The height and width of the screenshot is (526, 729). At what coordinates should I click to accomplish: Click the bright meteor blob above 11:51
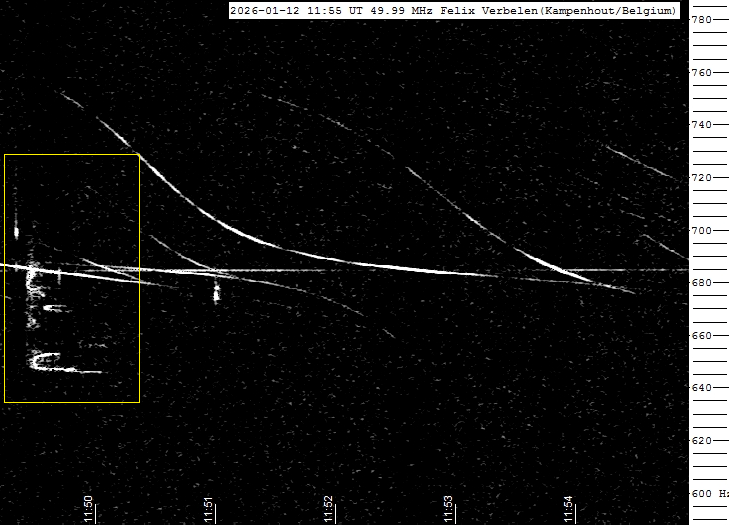tap(217, 293)
